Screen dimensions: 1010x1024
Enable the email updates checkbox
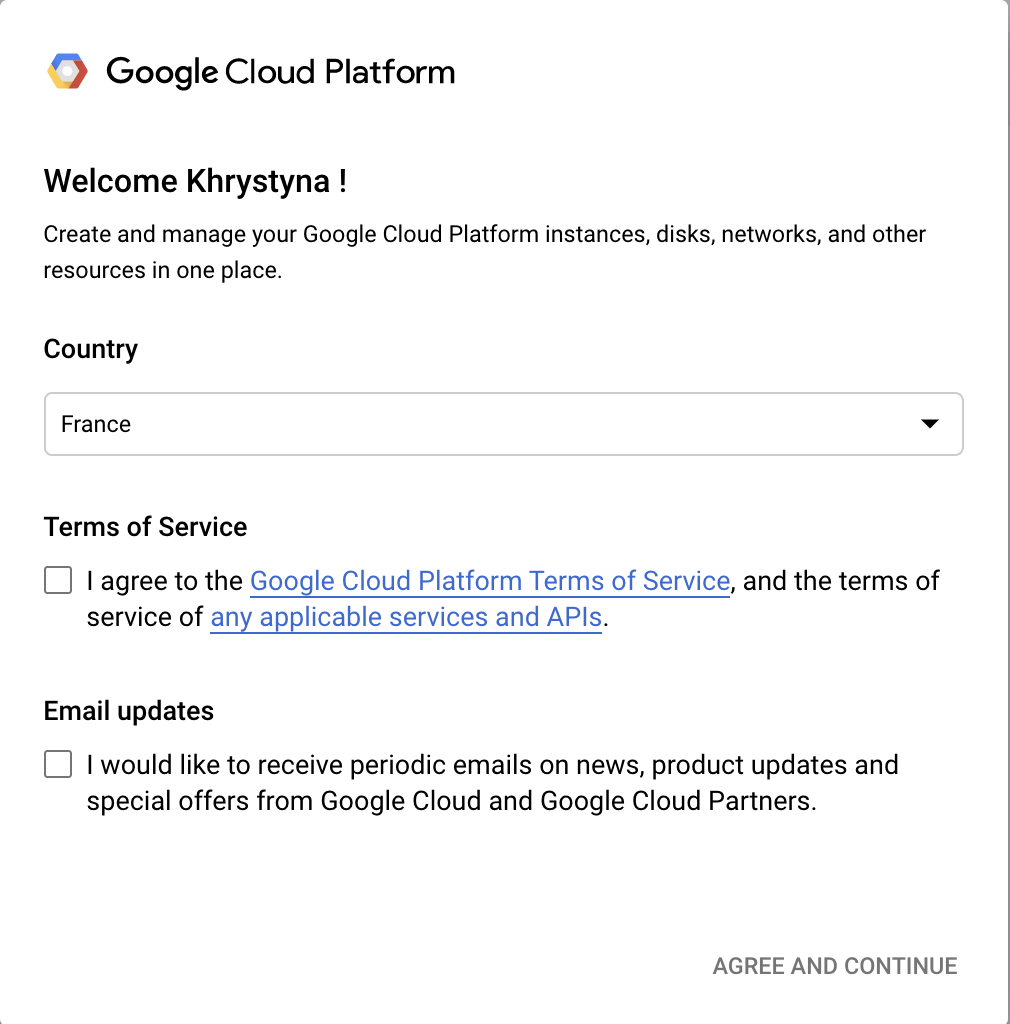pos(58,765)
